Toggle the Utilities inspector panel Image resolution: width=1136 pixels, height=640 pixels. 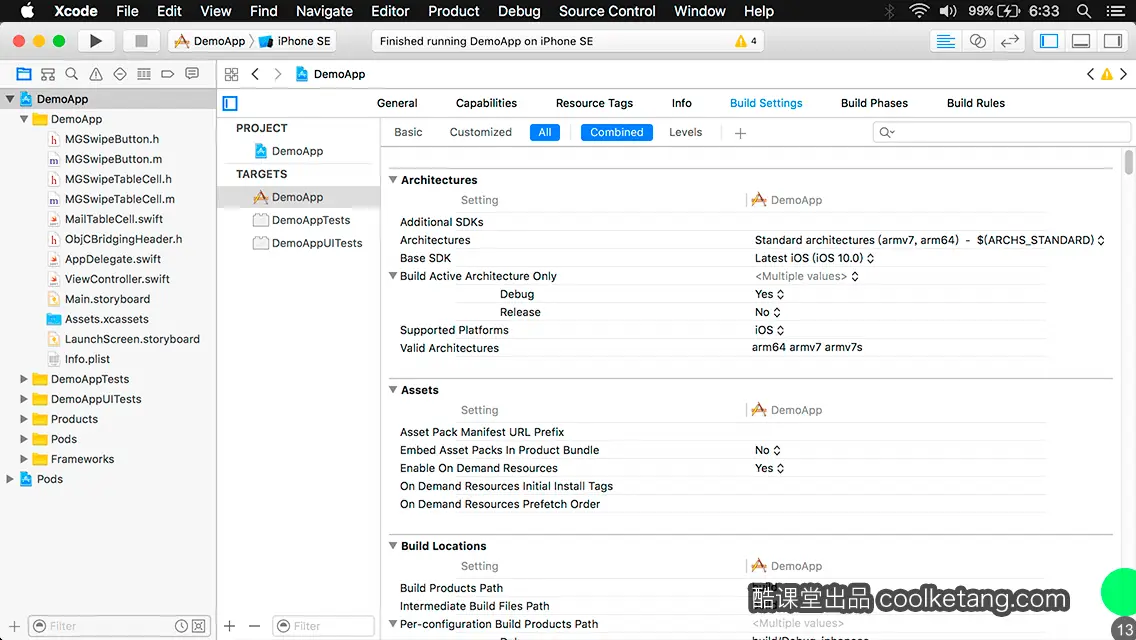(1113, 41)
